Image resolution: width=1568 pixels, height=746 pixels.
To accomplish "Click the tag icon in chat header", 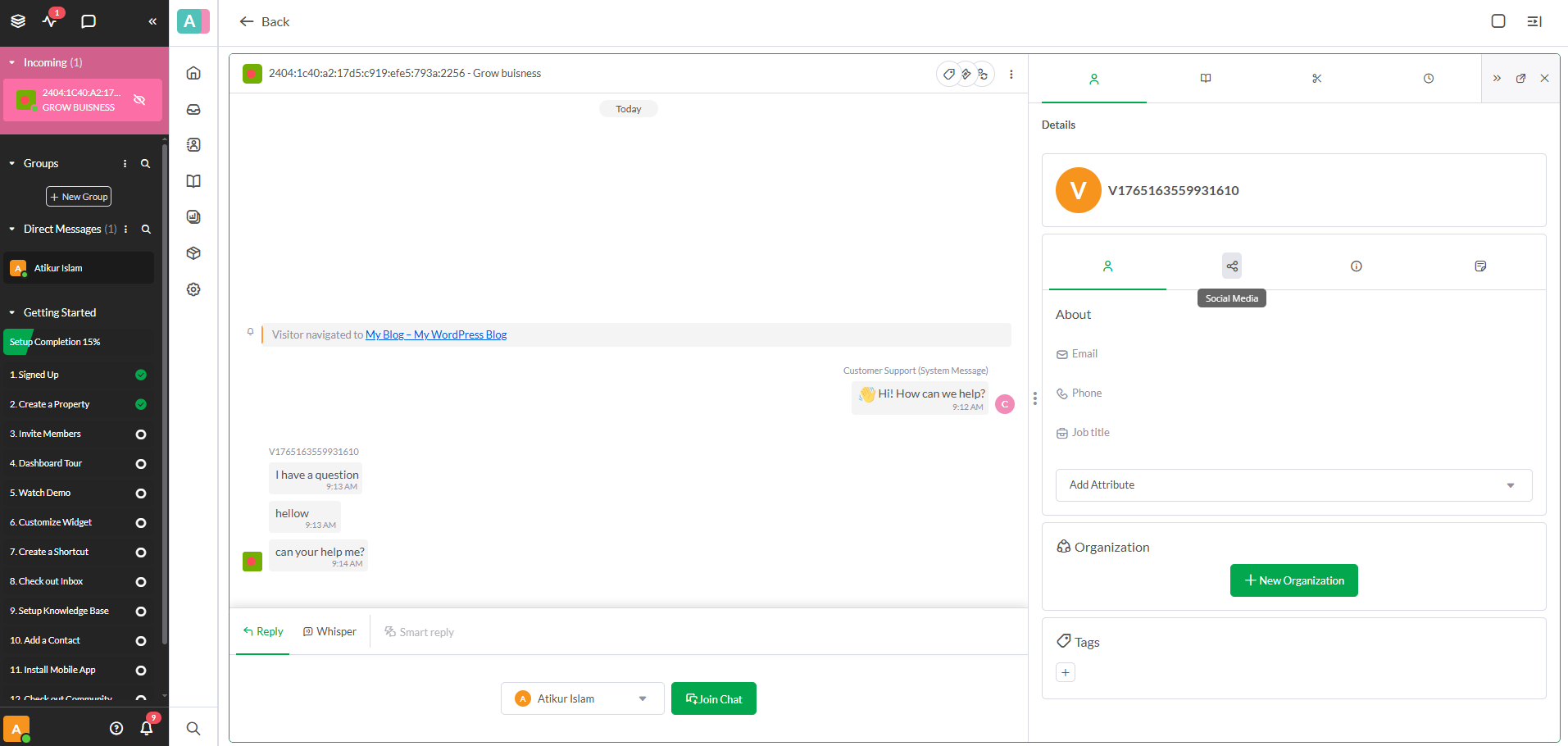I will [x=949, y=74].
